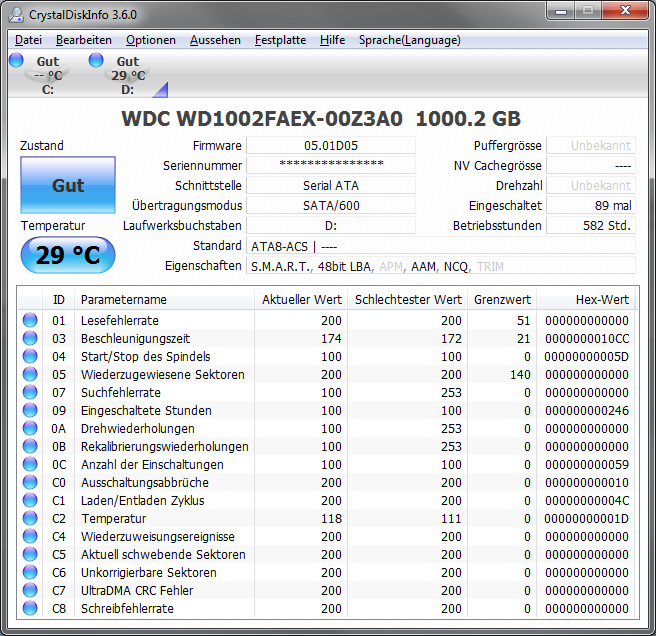Select hex value 000000000059

587,464
